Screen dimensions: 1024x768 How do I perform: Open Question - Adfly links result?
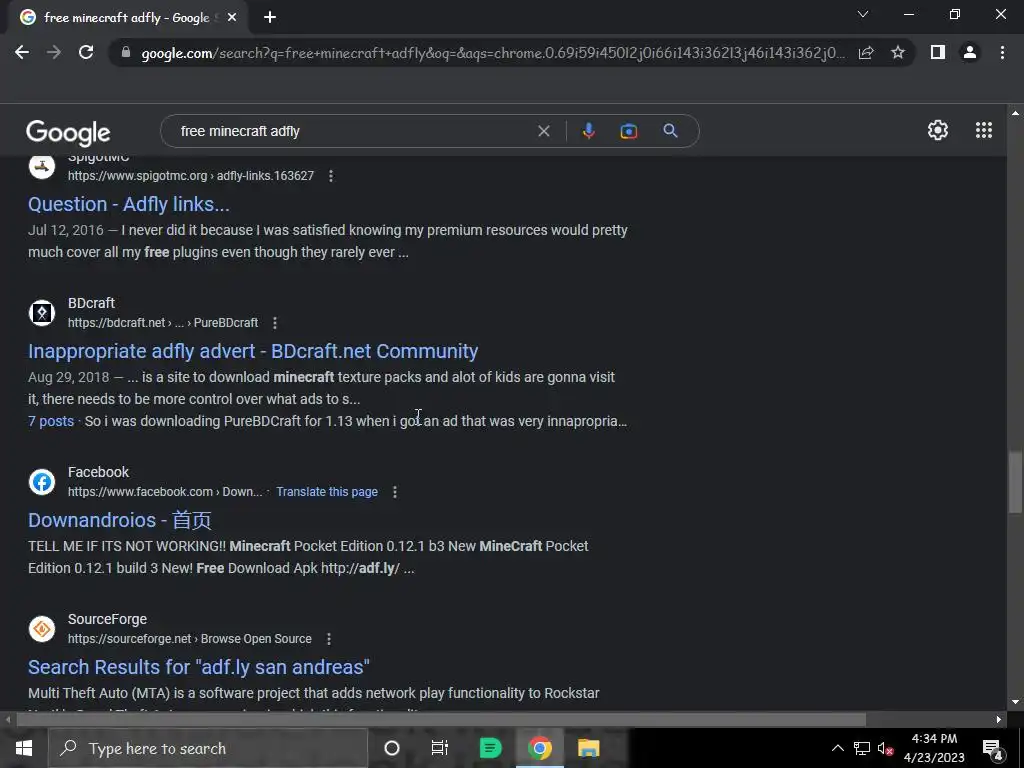point(129,204)
